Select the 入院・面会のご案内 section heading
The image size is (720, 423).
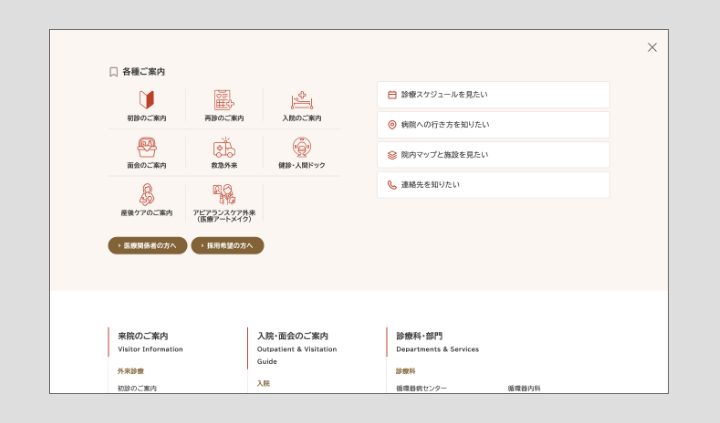point(293,337)
